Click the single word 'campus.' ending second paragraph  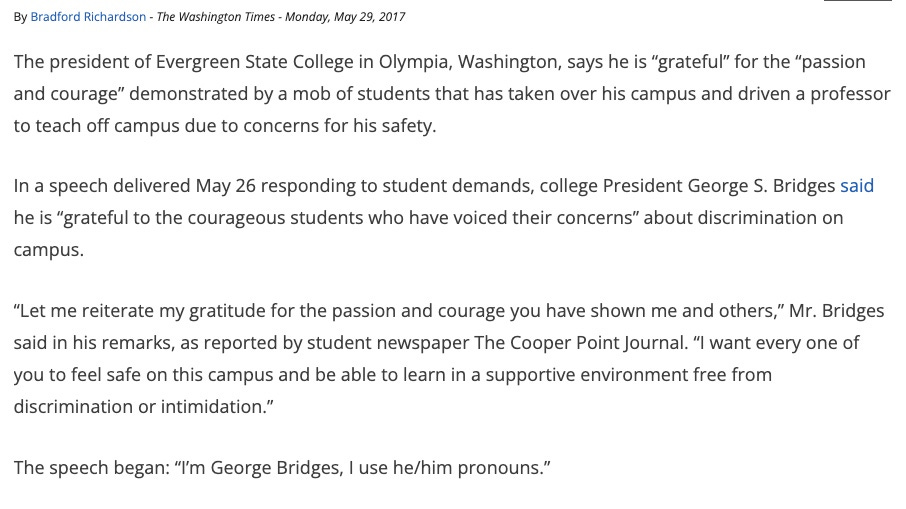pyautogui.click(x=49, y=250)
